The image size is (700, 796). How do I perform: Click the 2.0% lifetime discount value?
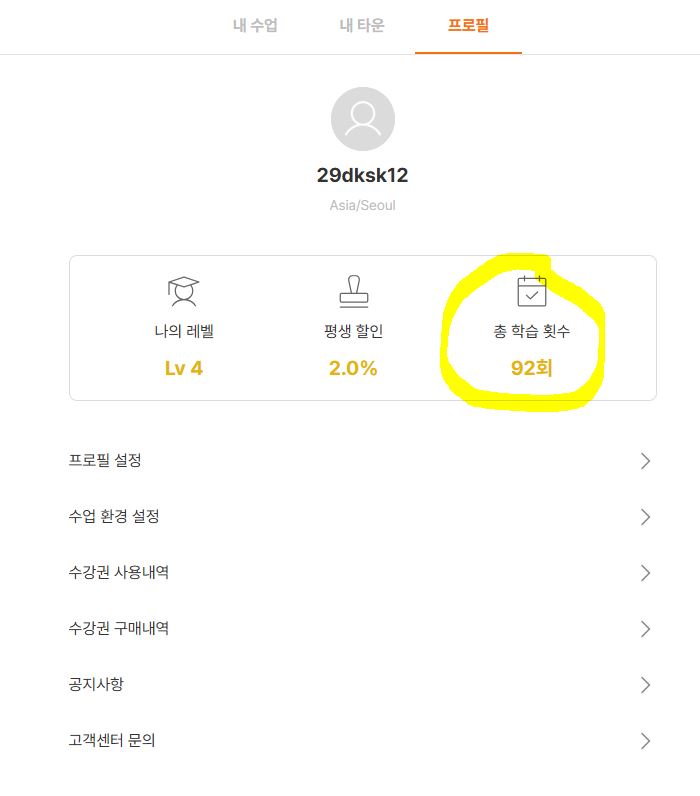point(353,368)
